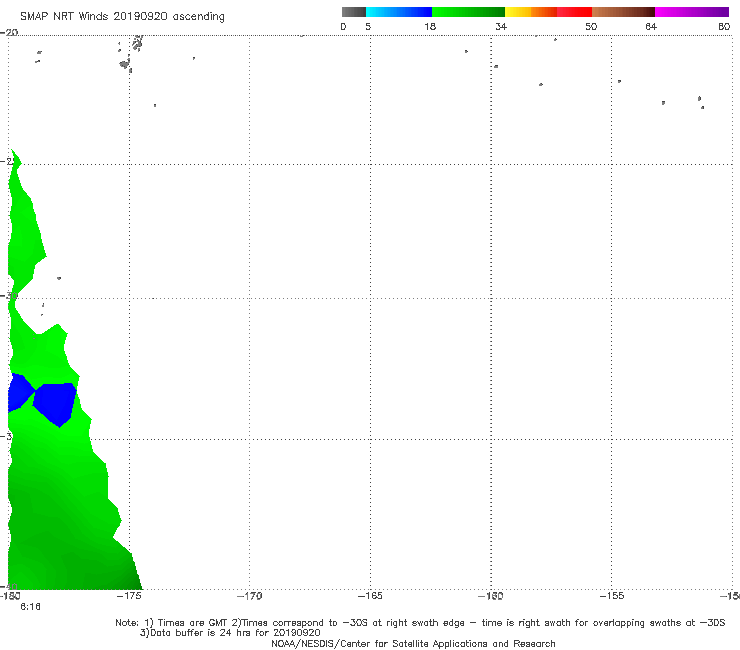Click the green segment of the colorbar

tap(468, 12)
